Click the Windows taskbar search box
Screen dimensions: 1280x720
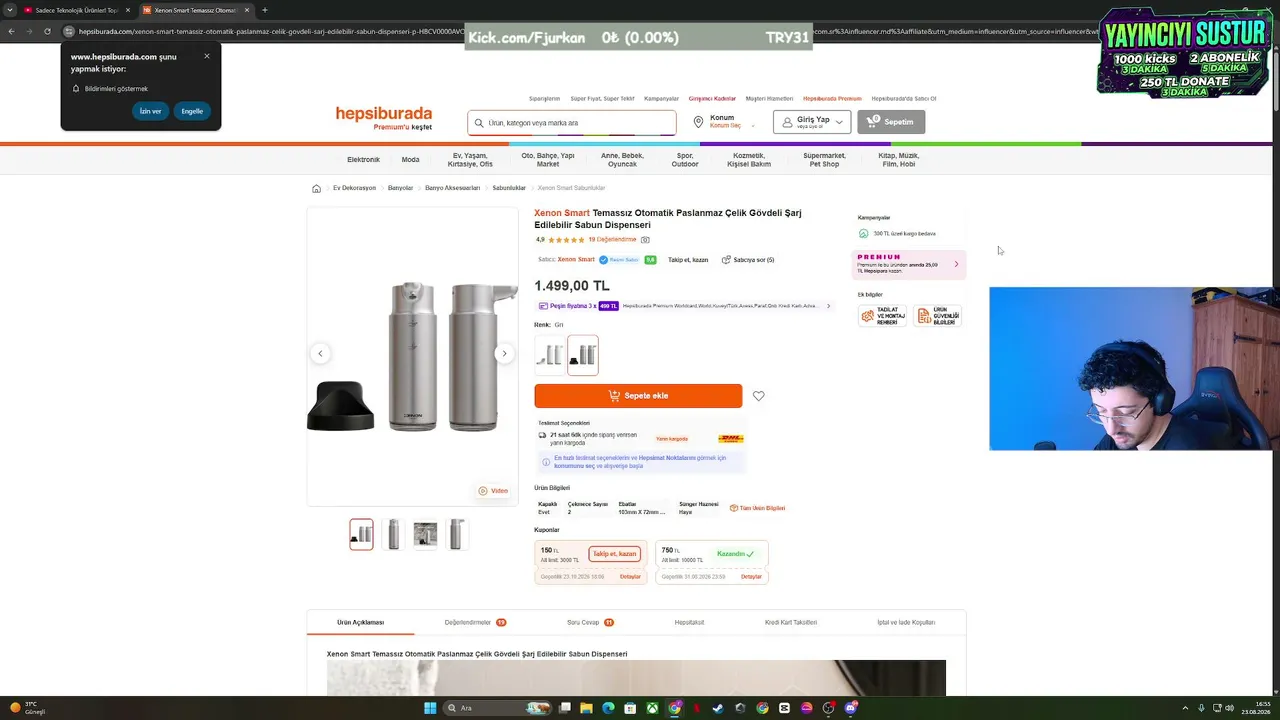point(499,708)
